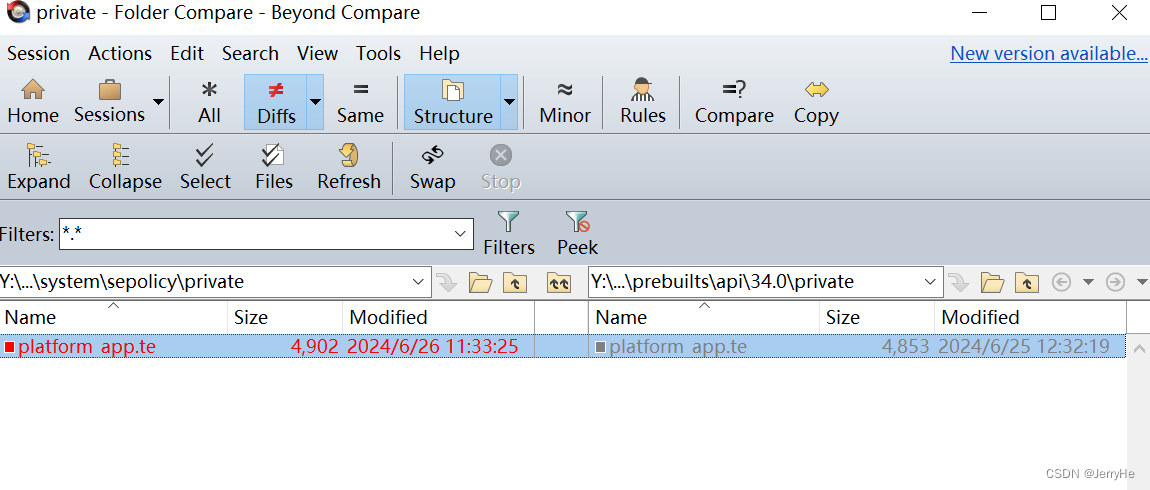Screen dimensions: 1150x490
Task: Toggle the Diffs display filter
Action: click(276, 102)
